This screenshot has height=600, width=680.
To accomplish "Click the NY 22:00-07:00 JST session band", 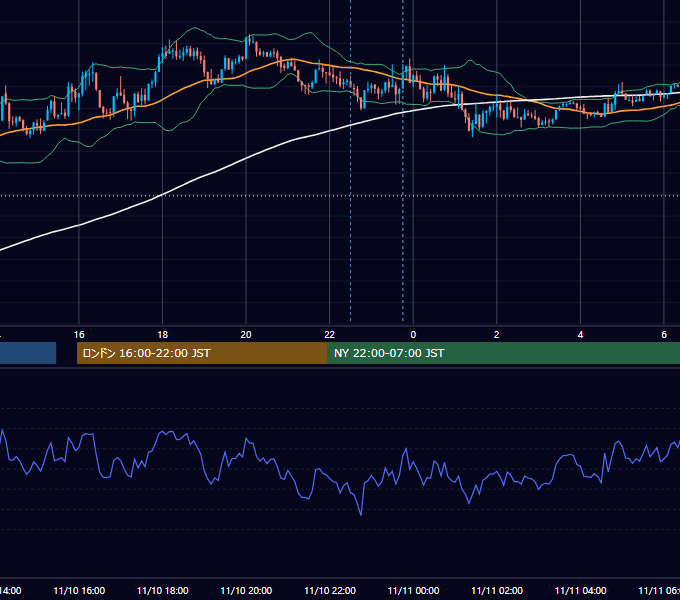I will [x=503, y=353].
